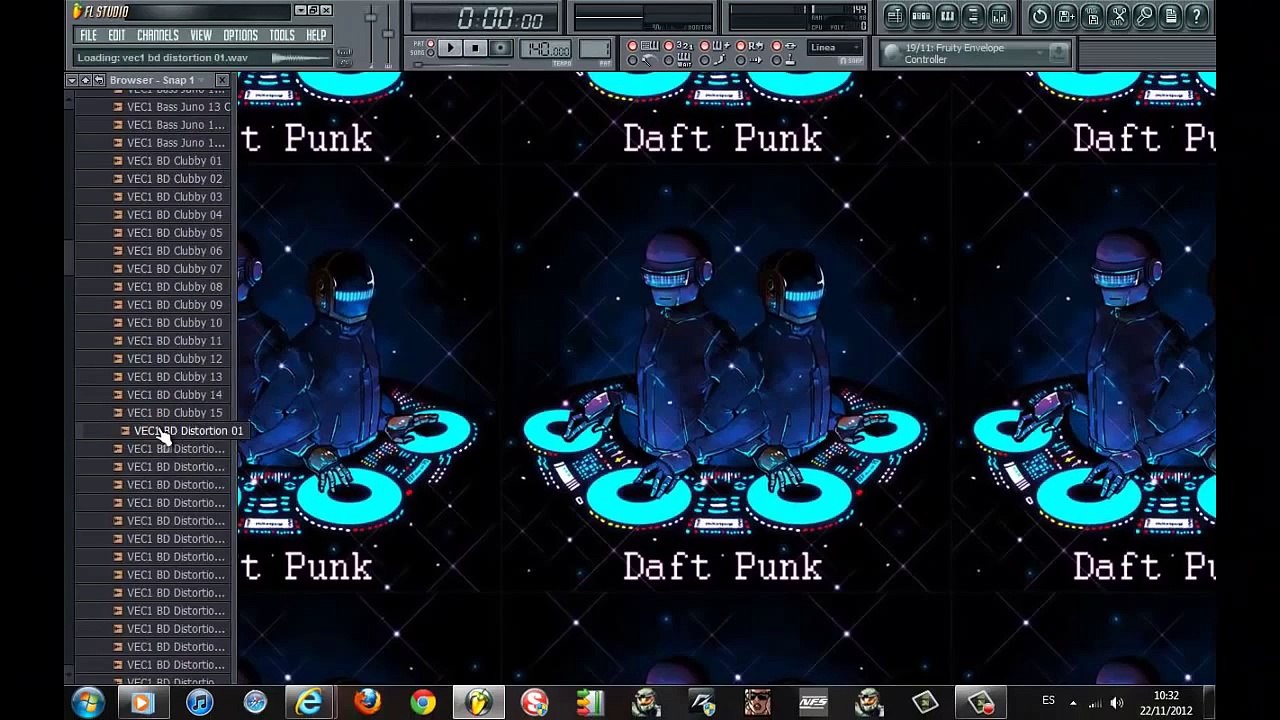
Task: Click the Play transport button
Action: pyautogui.click(x=449, y=48)
